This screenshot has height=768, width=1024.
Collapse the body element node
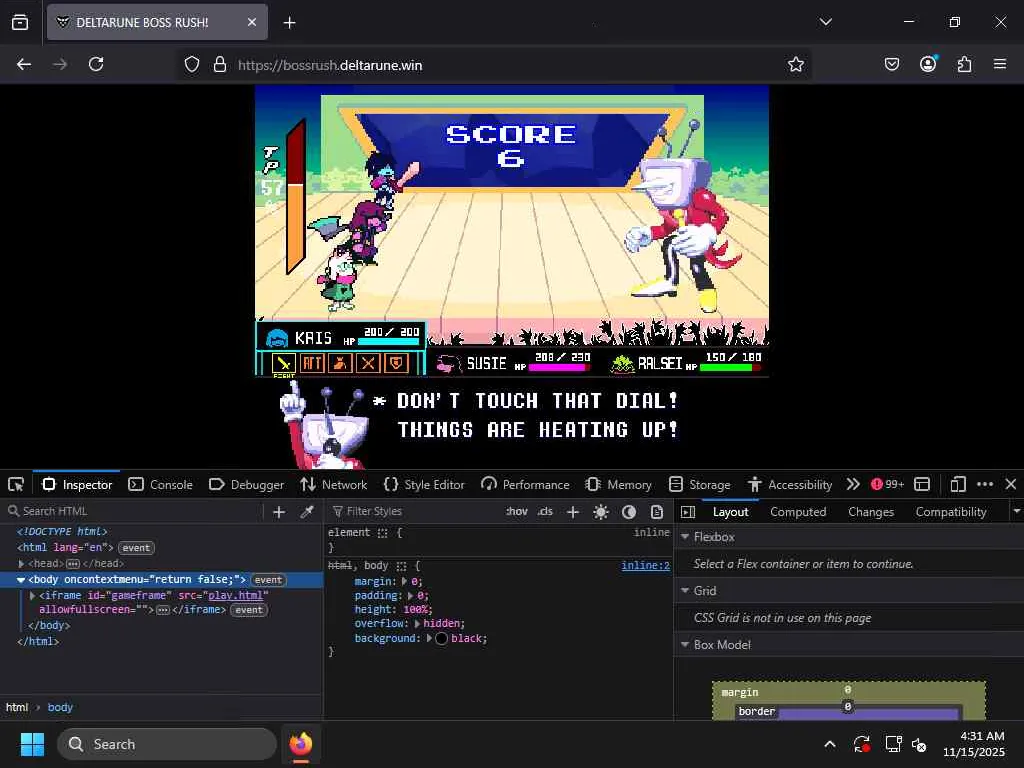[21, 580]
